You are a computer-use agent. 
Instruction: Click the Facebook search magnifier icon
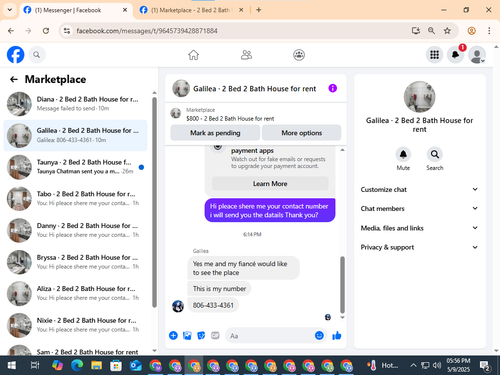pyautogui.click(x=37, y=55)
